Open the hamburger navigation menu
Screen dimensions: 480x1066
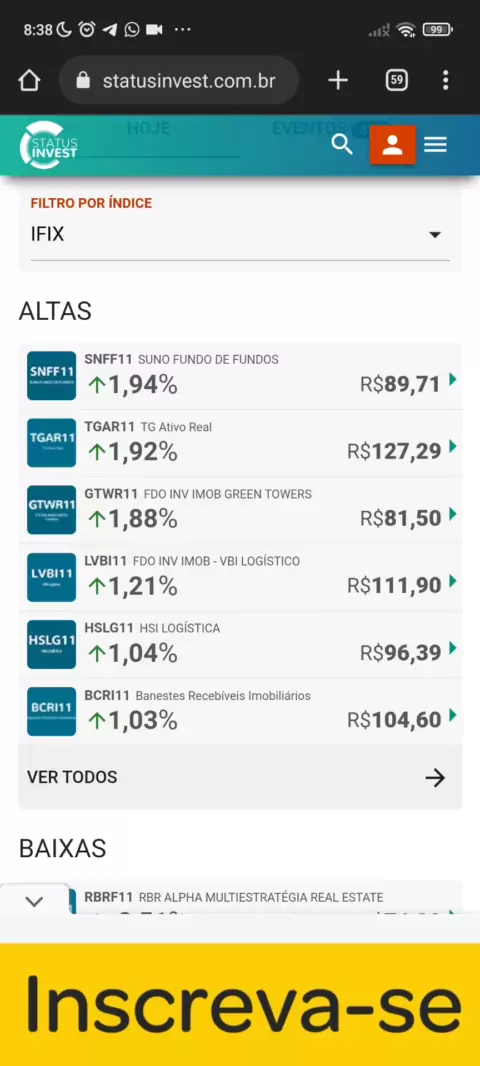pos(435,145)
